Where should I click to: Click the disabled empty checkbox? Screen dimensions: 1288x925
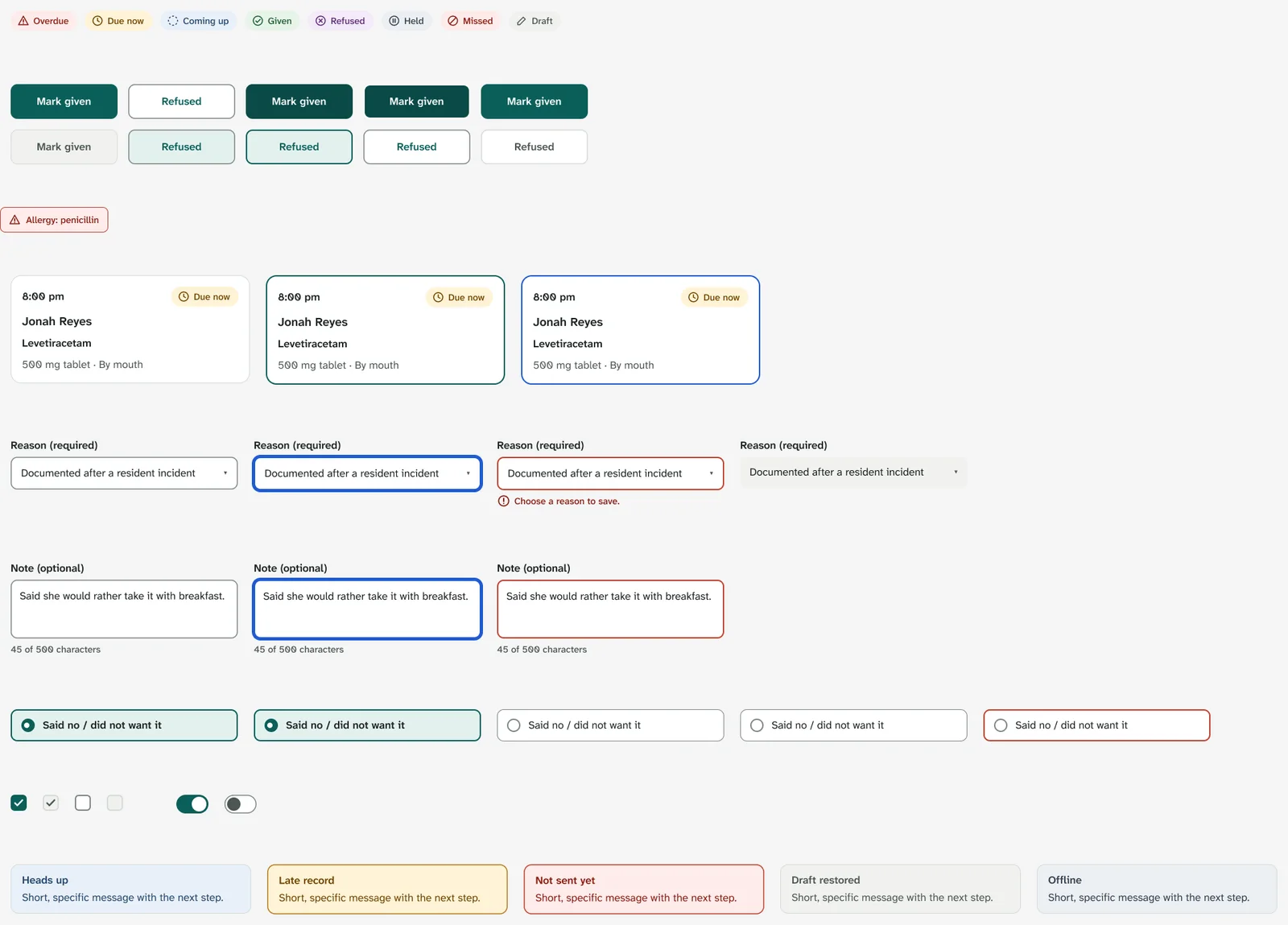pyautogui.click(x=115, y=803)
